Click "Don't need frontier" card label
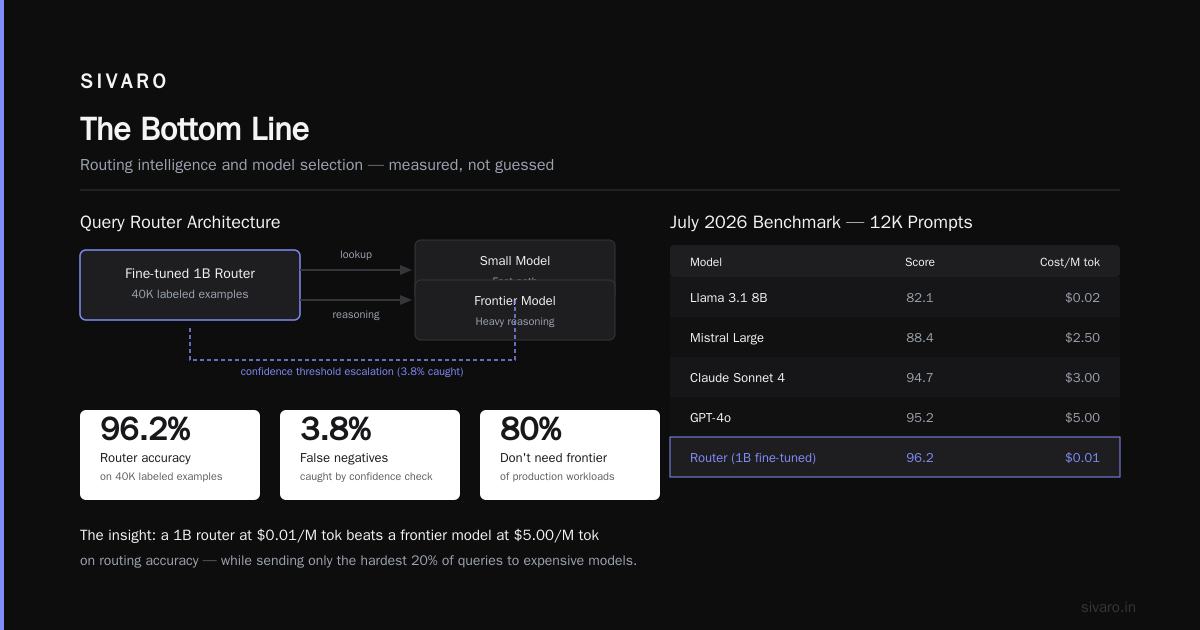 [553, 457]
